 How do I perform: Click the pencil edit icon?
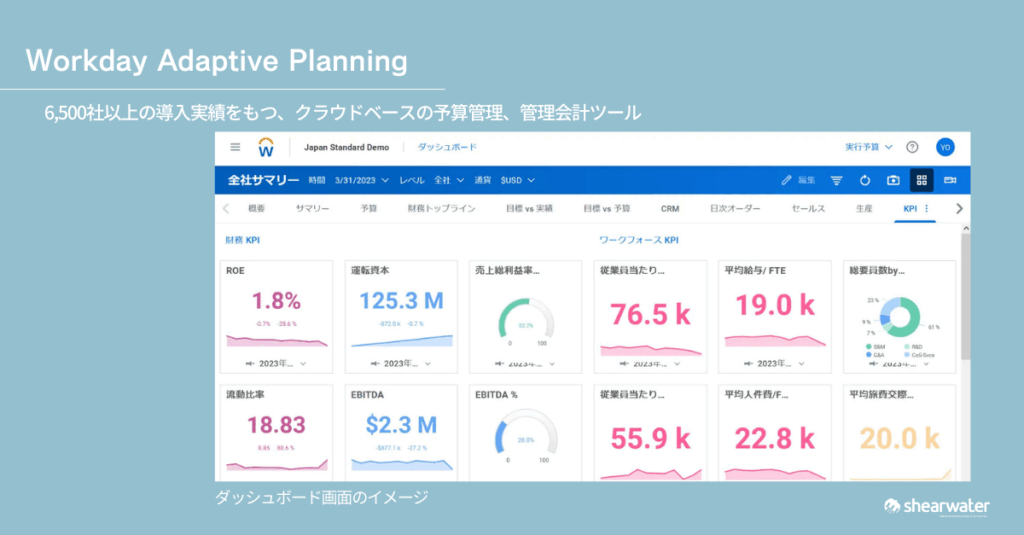tap(786, 180)
